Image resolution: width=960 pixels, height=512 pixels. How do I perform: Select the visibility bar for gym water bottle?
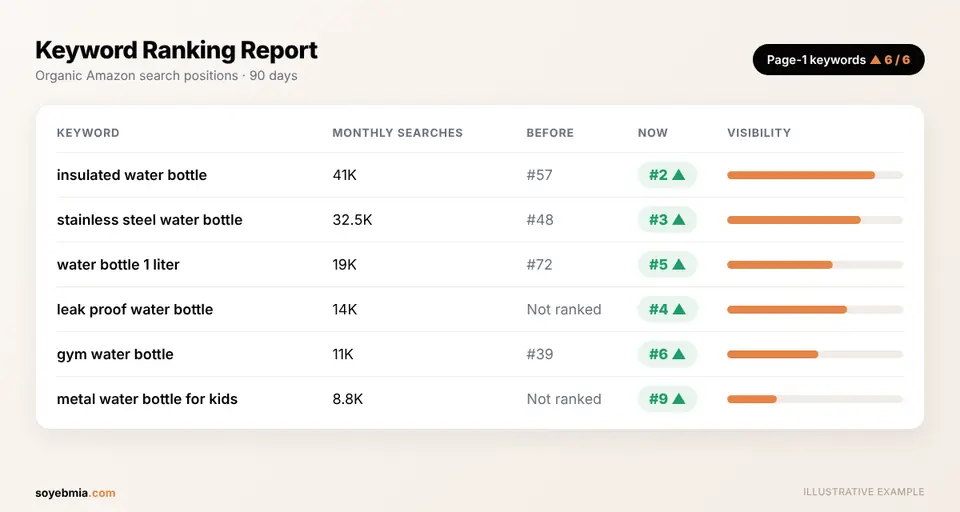pos(815,354)
